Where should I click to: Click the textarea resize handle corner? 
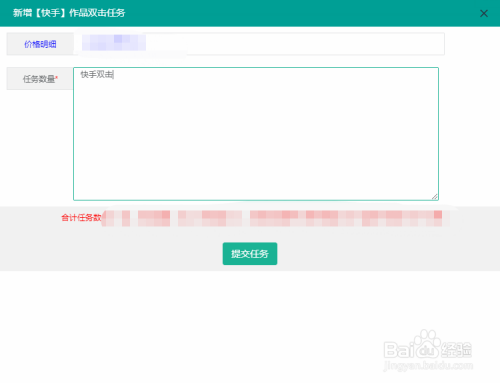[x=434, y=197]
